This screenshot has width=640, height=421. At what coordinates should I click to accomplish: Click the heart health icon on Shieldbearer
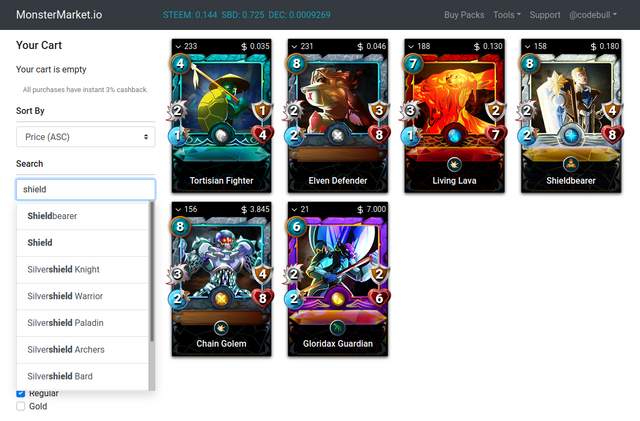tap(612, 135)
